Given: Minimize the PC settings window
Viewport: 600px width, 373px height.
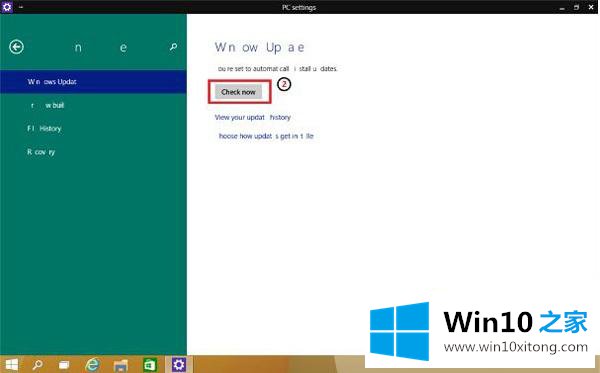Looking at the screenshot, I should 562,7.
